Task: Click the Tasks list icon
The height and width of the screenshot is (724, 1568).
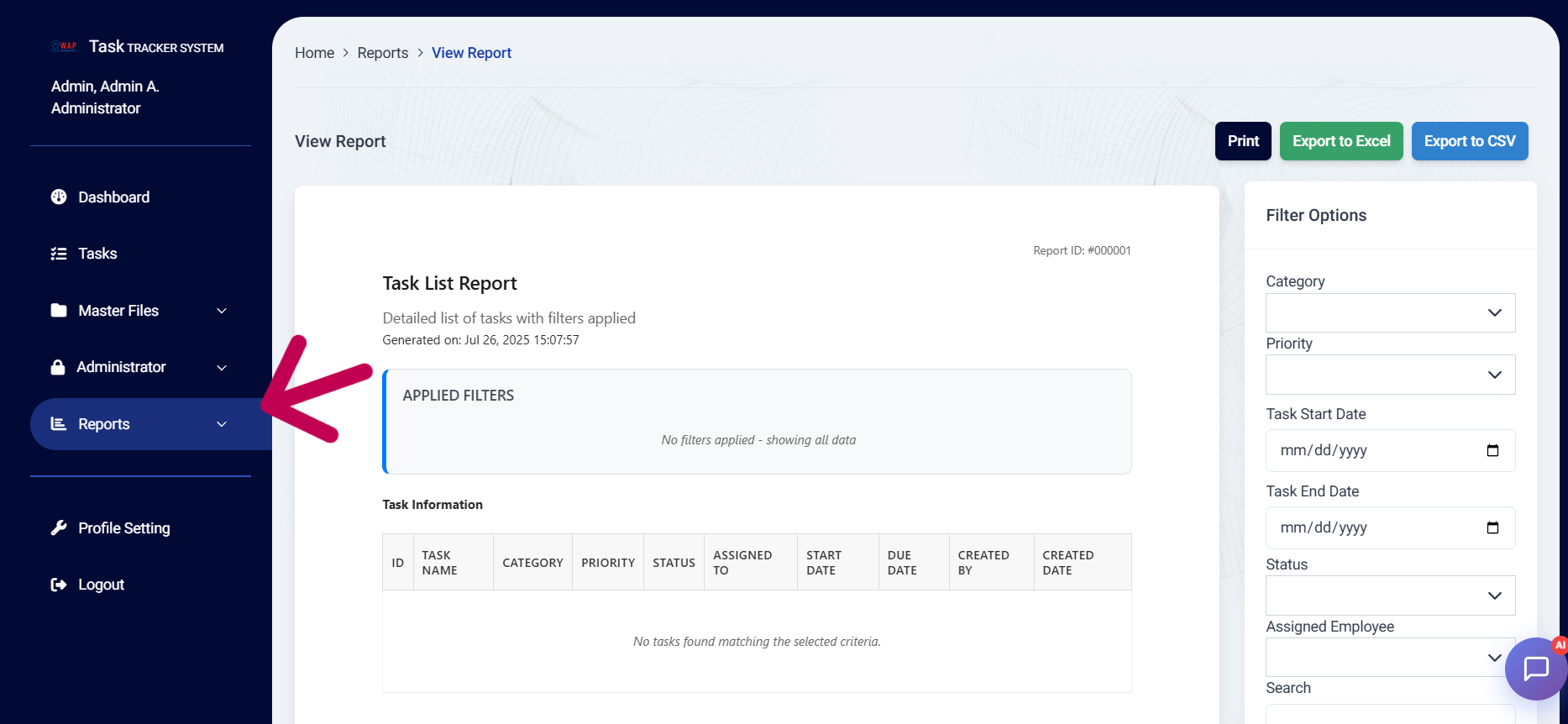Action: coord(59,254)
